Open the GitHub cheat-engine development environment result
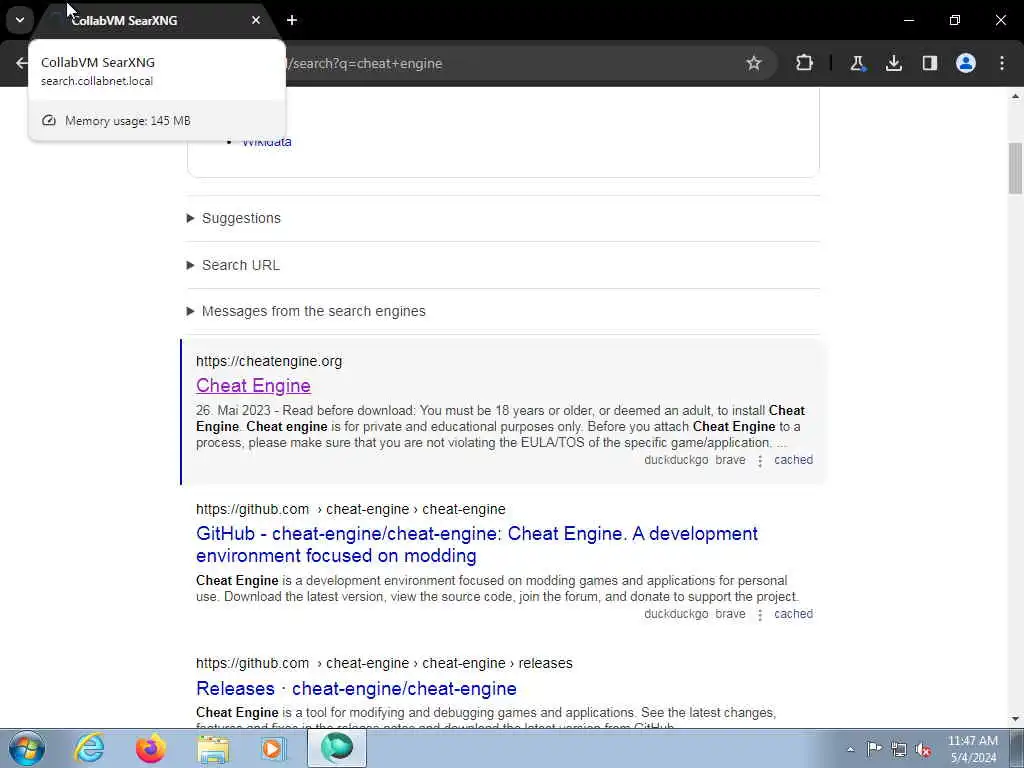 477,545
